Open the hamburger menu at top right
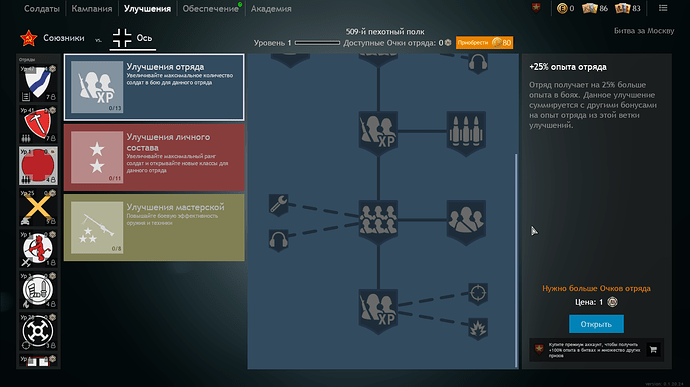 [x=663, y=8]
